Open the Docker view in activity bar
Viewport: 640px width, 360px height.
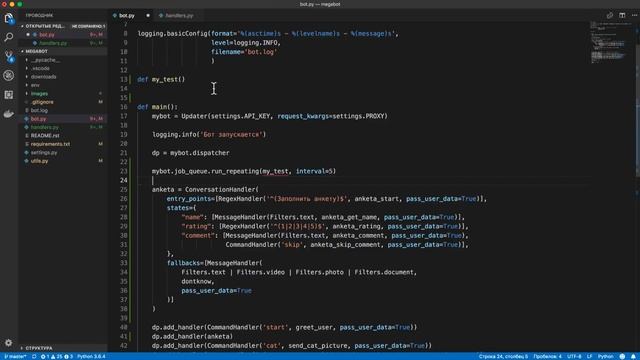(x=9, y=114)
